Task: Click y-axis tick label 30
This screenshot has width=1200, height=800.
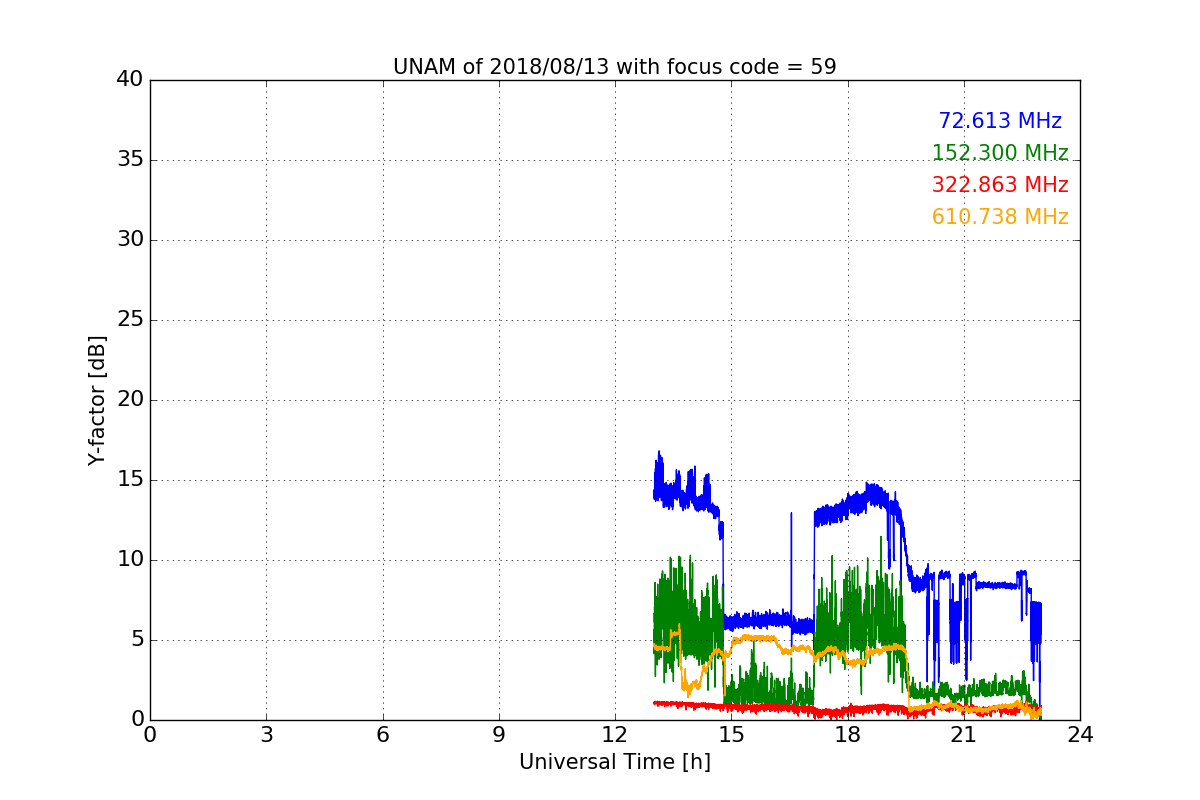Action: point(130,240)
